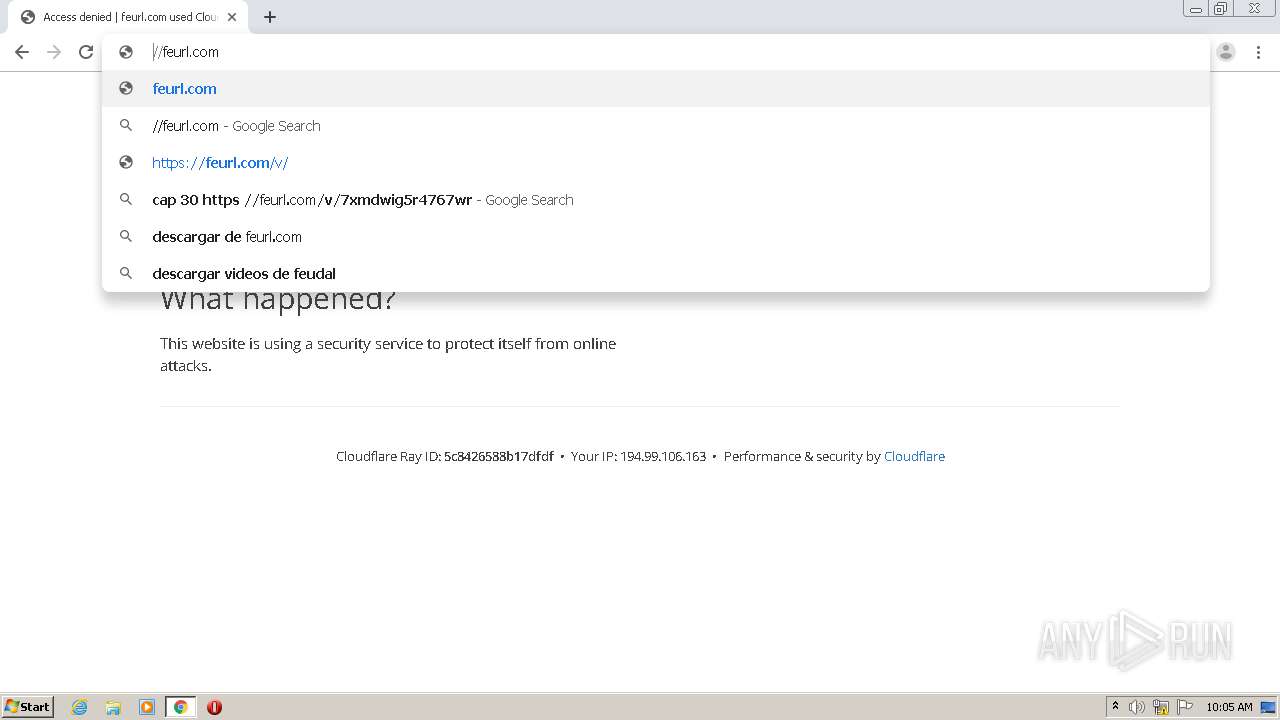This screenshot has height=720, width=1280.
Task: Open the network tray icon
Action: tap(1161, 707)
